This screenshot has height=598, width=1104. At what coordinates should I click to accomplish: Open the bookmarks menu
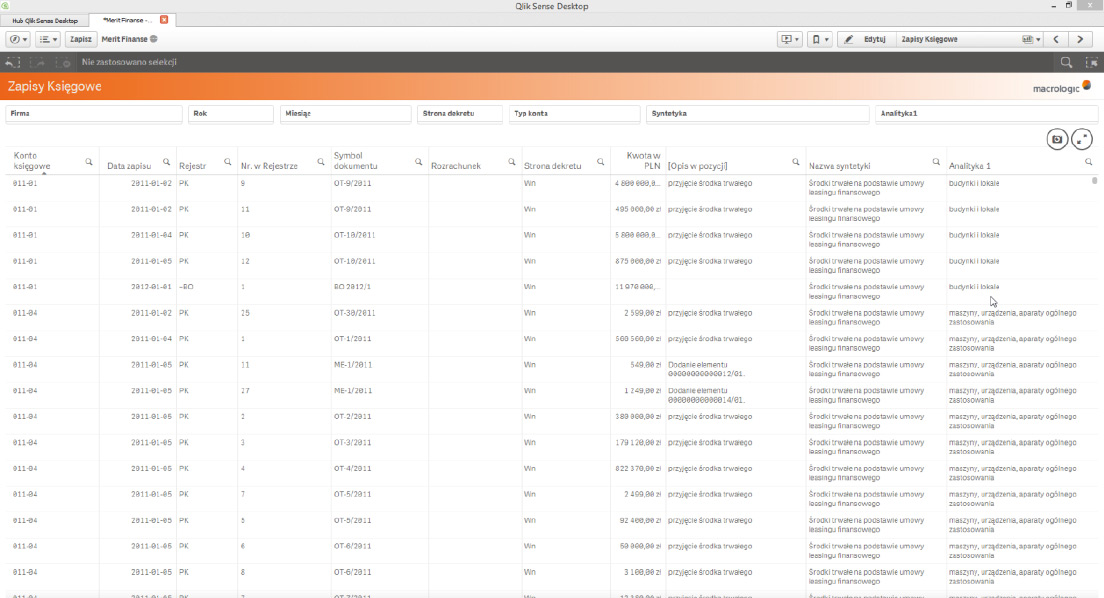point(819,39)
